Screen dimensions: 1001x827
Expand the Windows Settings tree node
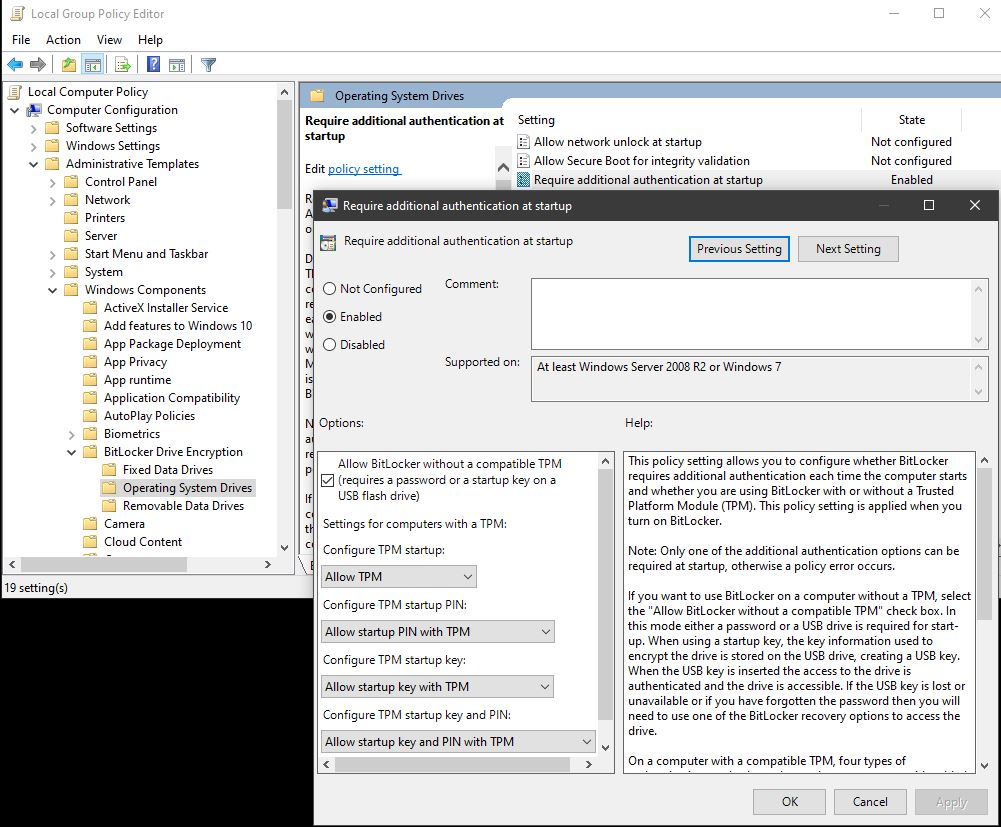(x=34, y=146)
